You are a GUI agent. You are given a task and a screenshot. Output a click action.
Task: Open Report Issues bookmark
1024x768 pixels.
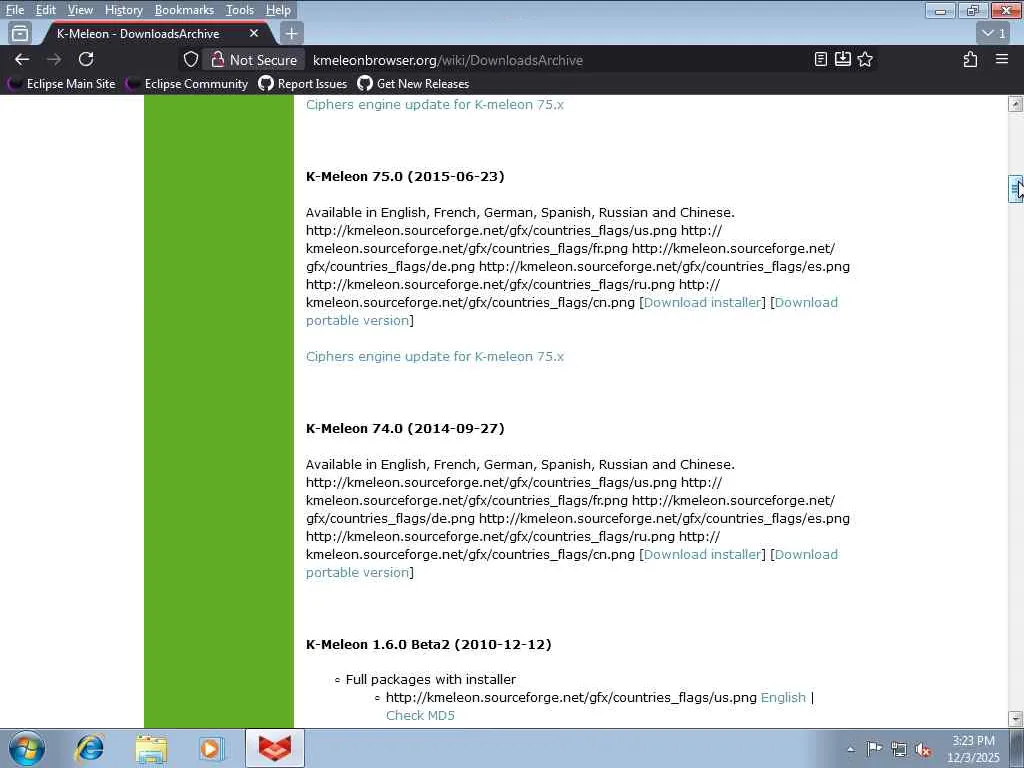[x=302, y=84]
